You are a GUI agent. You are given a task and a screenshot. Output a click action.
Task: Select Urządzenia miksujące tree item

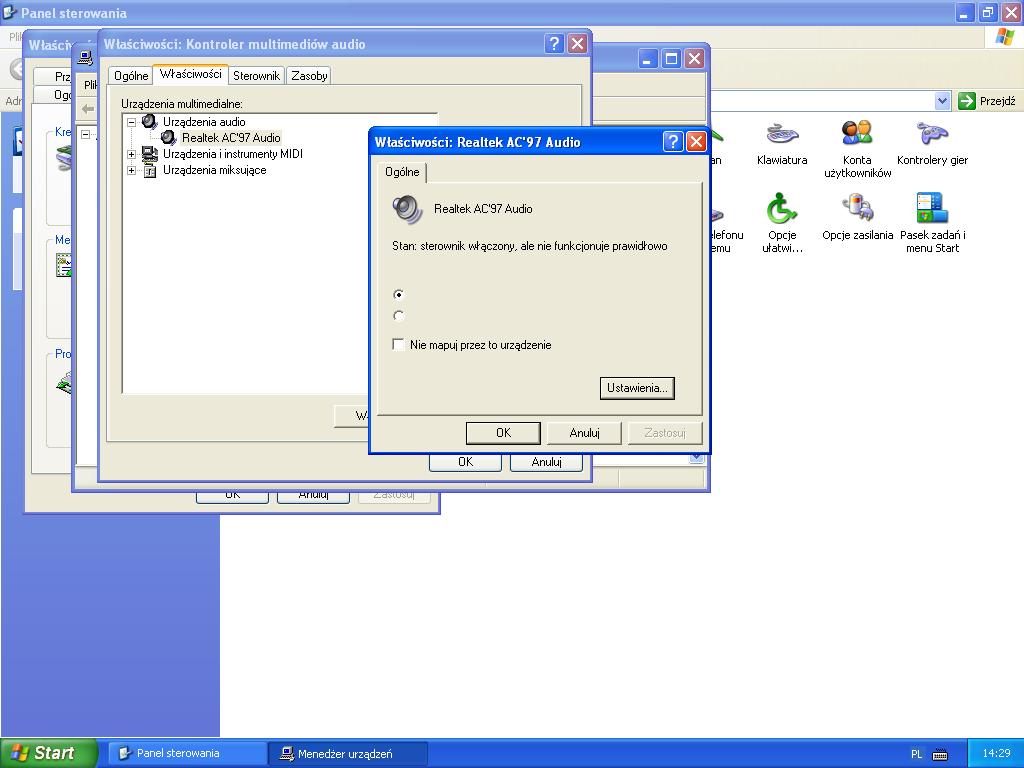tap(214, 170)
